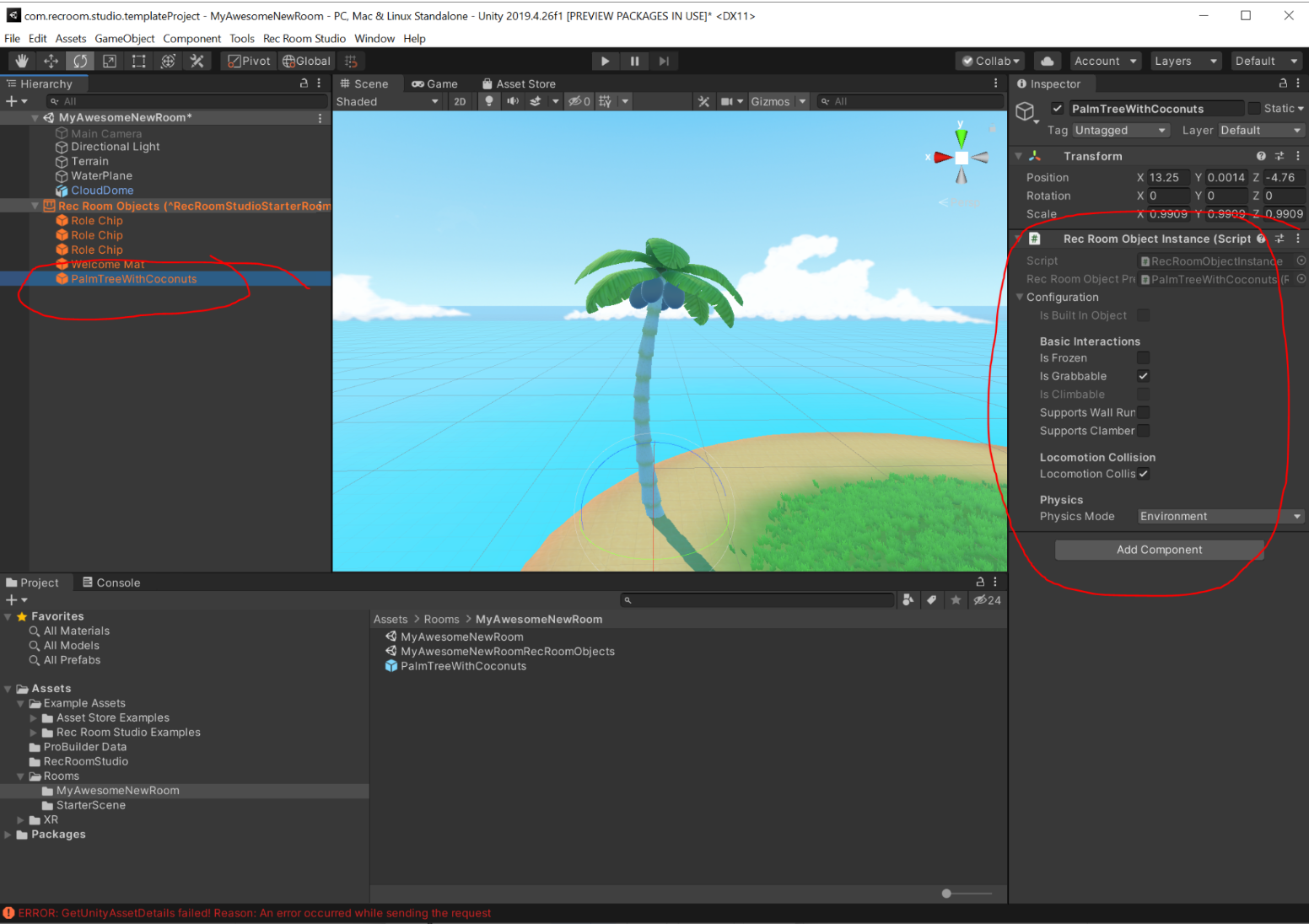1309x924 pixels.
Task: Click the Pause button
Action: tap(634, 61)
